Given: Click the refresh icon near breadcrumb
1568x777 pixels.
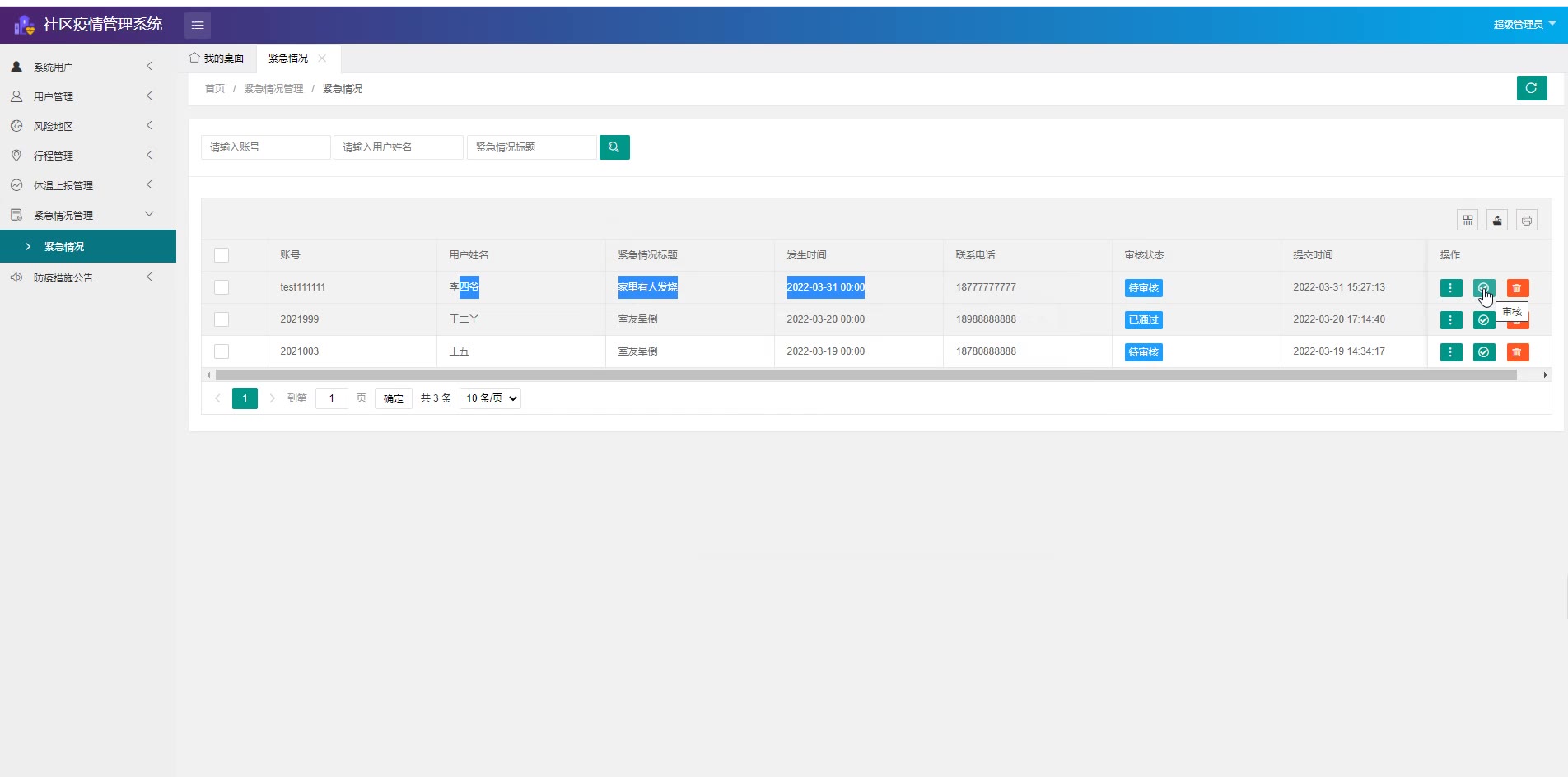Looking at the screenshot, I should (1531, 88).
